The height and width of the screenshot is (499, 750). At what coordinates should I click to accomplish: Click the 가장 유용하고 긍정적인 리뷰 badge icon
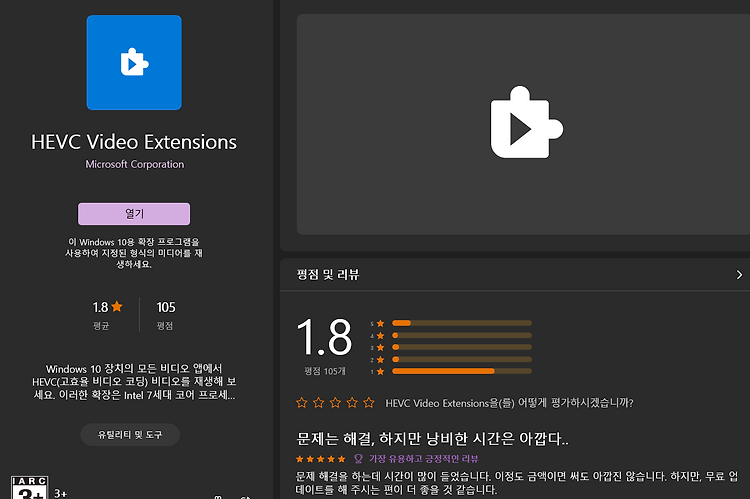point(358,459)
